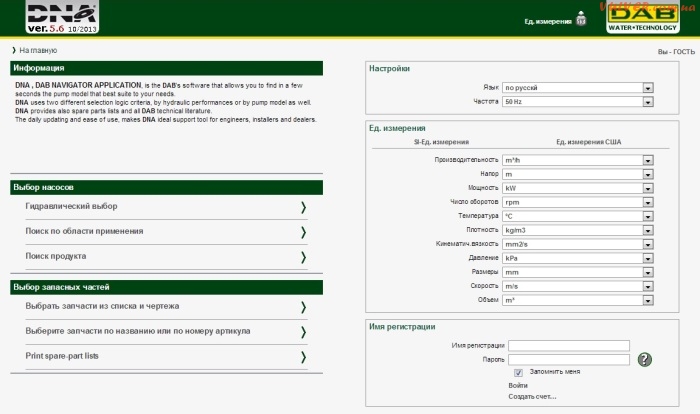Open the Напор units dropdown
700x414 pixels.
pos(578,174)
